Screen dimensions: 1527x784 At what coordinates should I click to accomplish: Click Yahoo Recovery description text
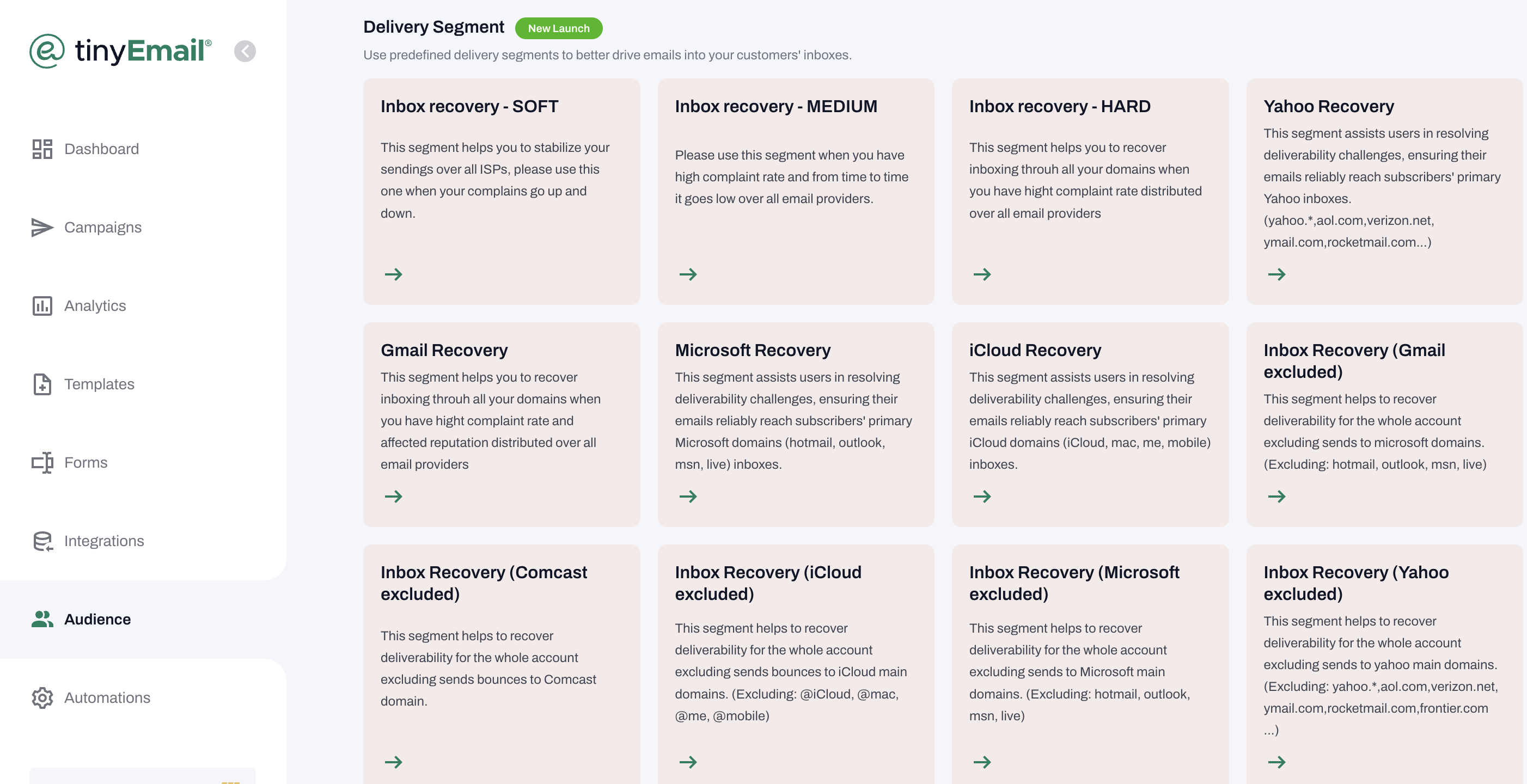1382,188
